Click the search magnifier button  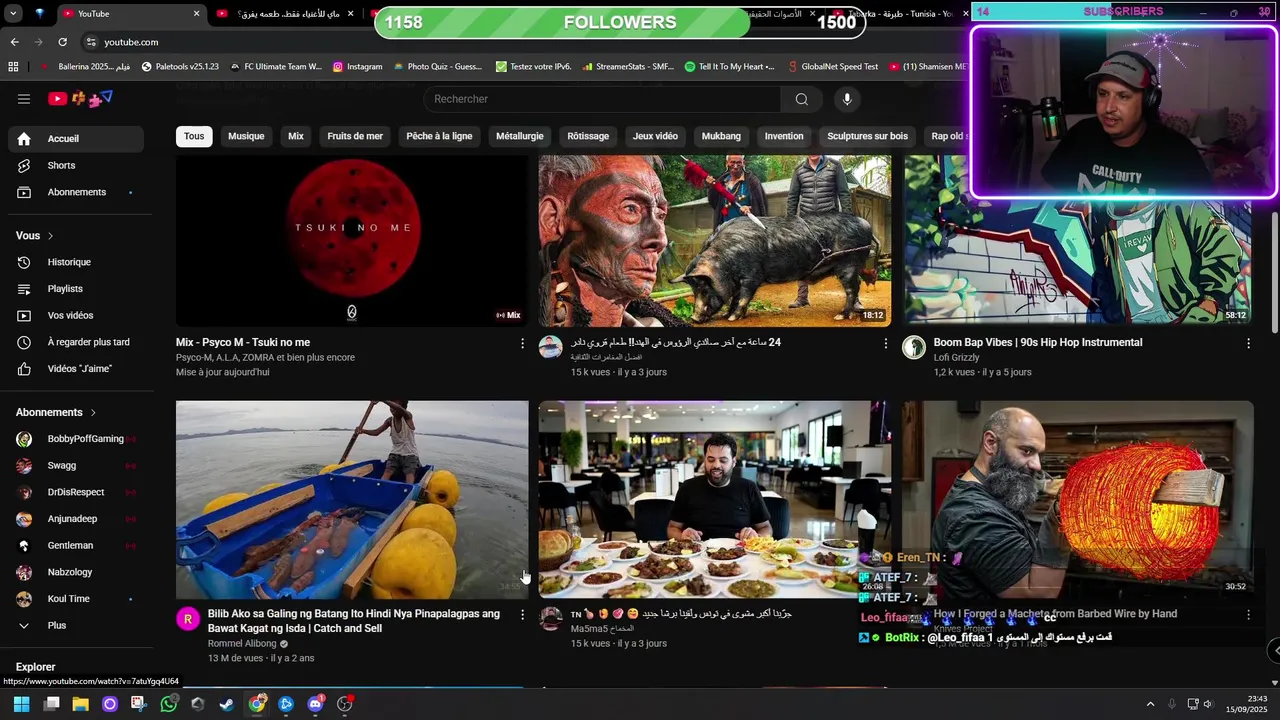[801, 99]
